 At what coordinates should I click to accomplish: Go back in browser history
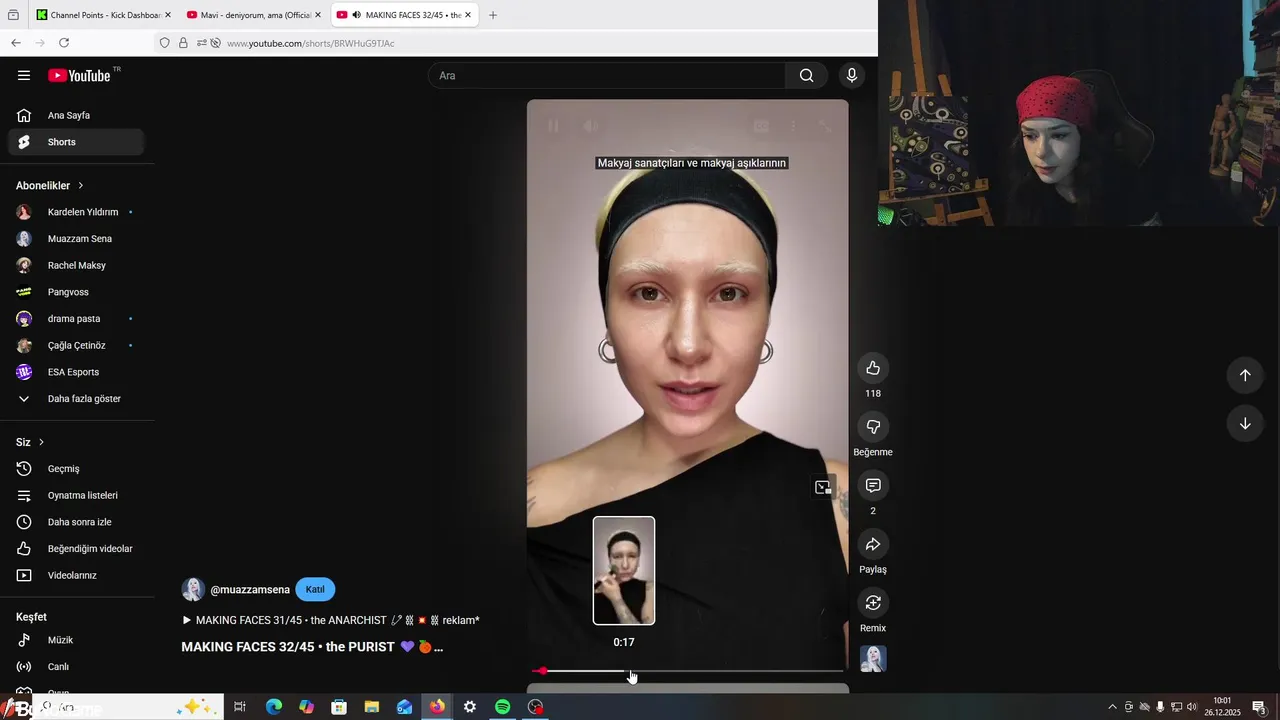(x=16, y=43)
